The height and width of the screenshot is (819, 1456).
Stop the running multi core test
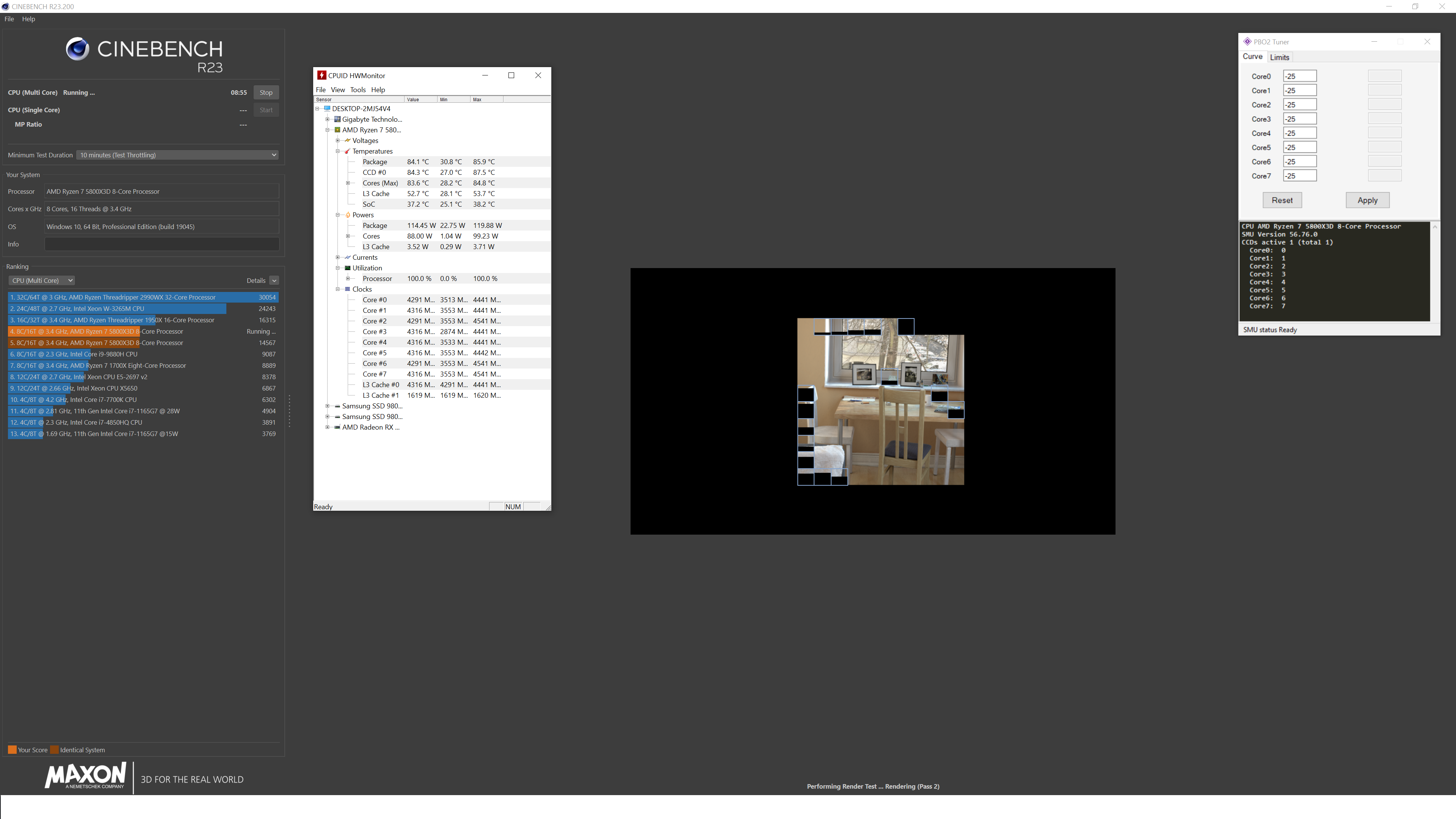click(266, 93)
